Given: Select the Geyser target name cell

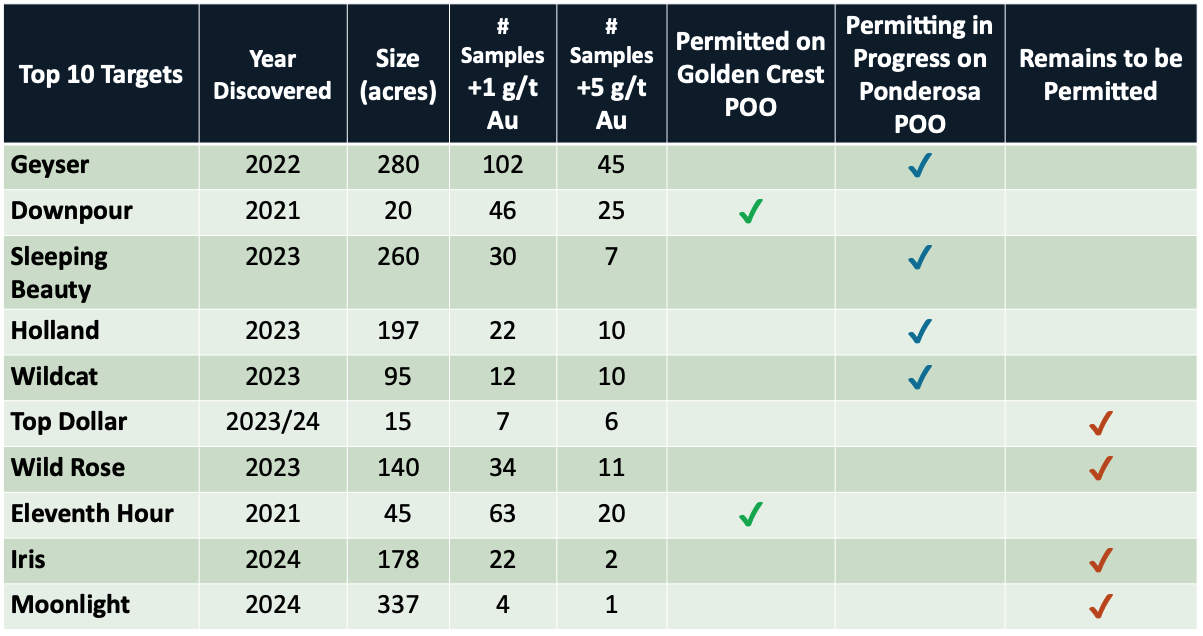Looking at the screenshot, I should coord(50,166).
